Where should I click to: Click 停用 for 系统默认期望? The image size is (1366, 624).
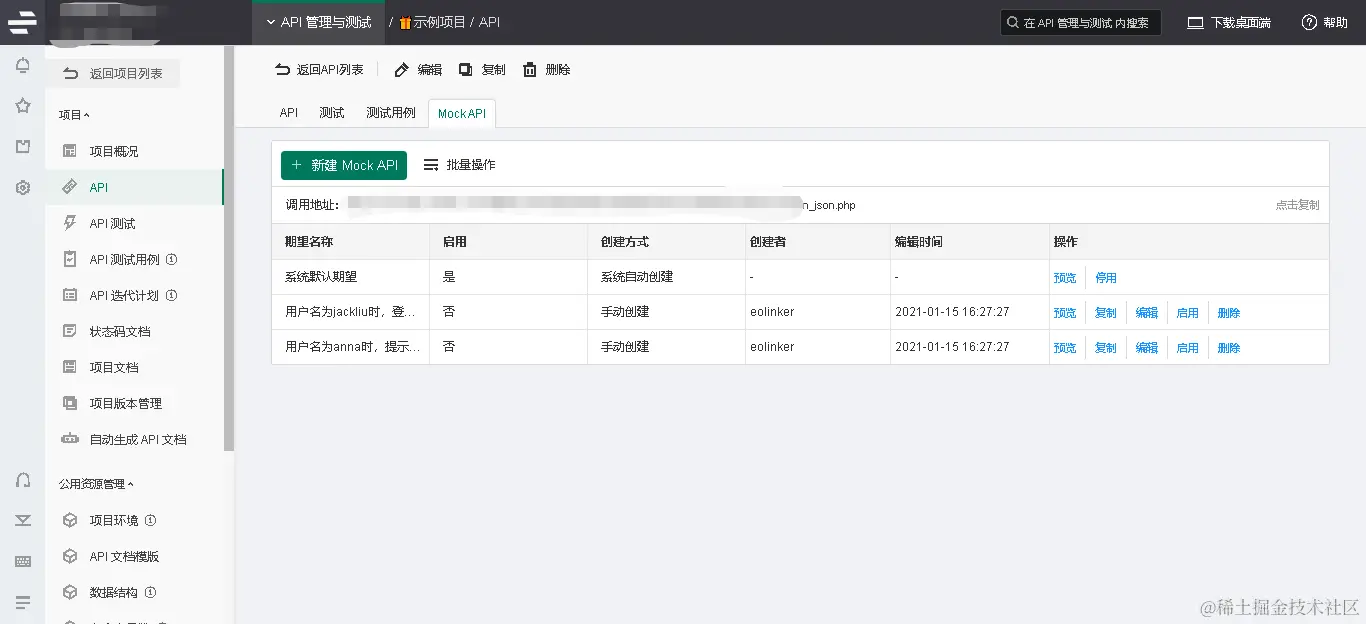[1106, 278]
